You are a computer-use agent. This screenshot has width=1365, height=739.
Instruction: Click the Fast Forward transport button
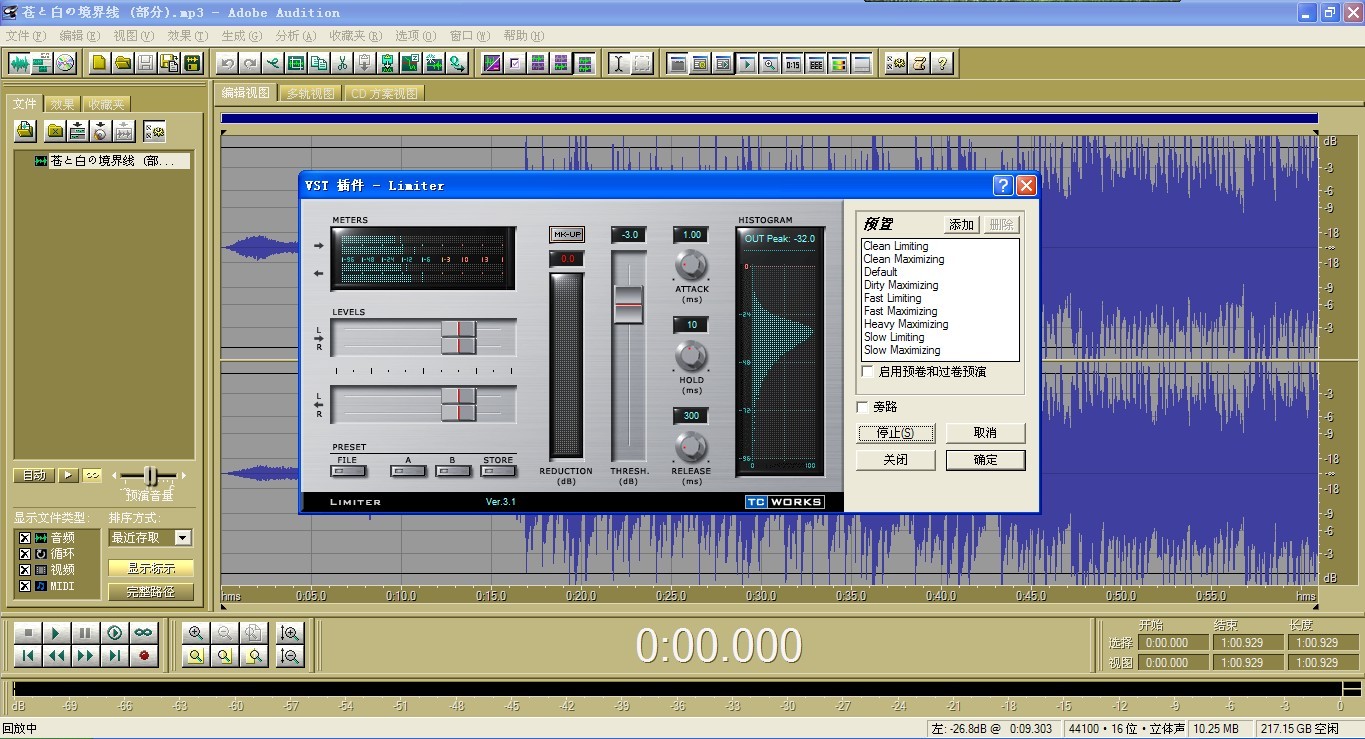[x=86, y=656]
